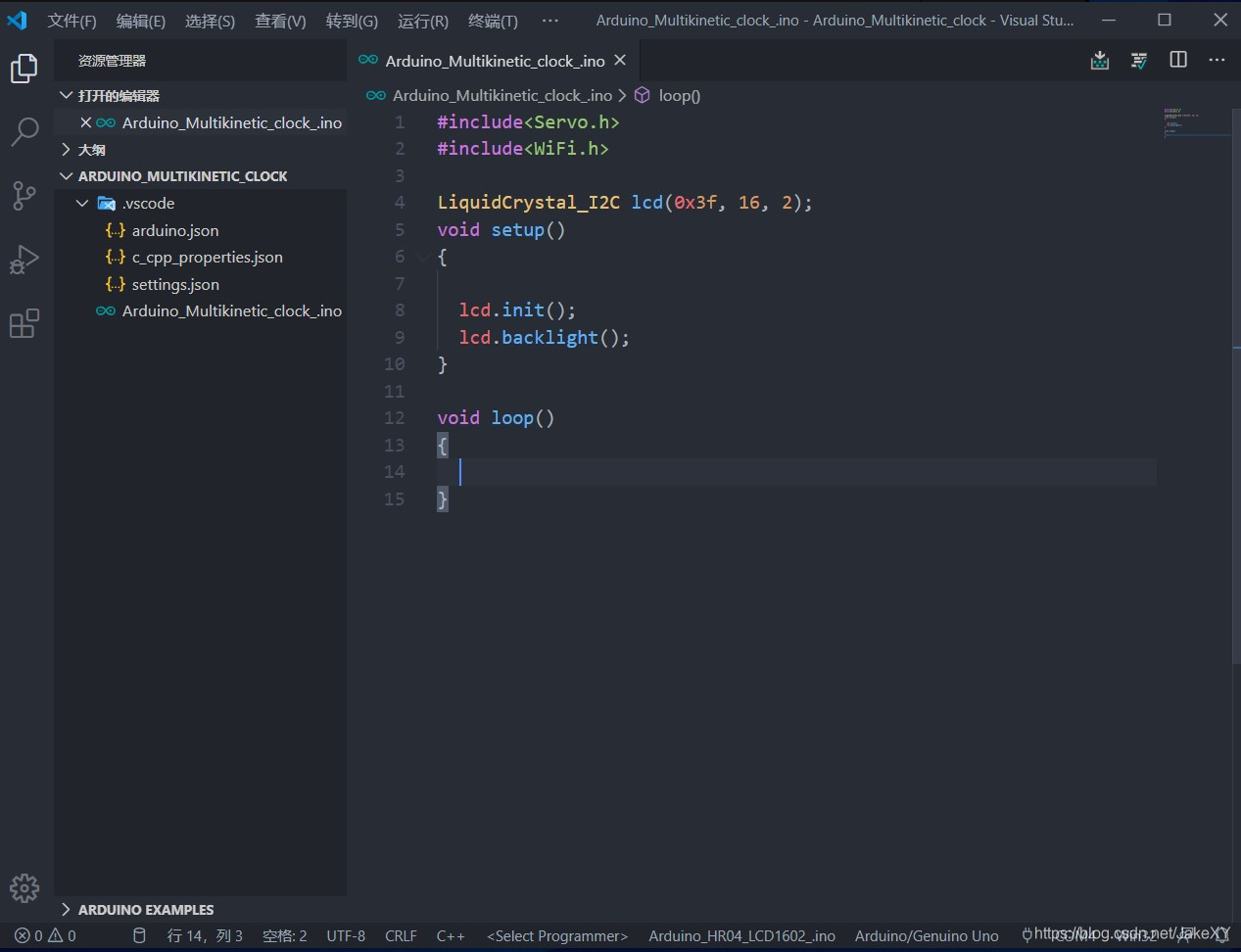Viewport: 1241px width, 952px height.
Task: Open the Search view in activity bar
Action: point(24,131)
